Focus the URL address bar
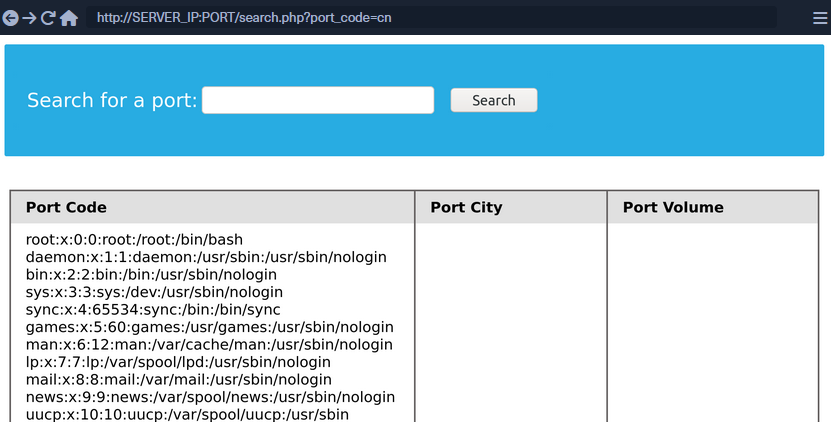Image resolution: width=831 pixels, height=422 pixels. (430, 18)
